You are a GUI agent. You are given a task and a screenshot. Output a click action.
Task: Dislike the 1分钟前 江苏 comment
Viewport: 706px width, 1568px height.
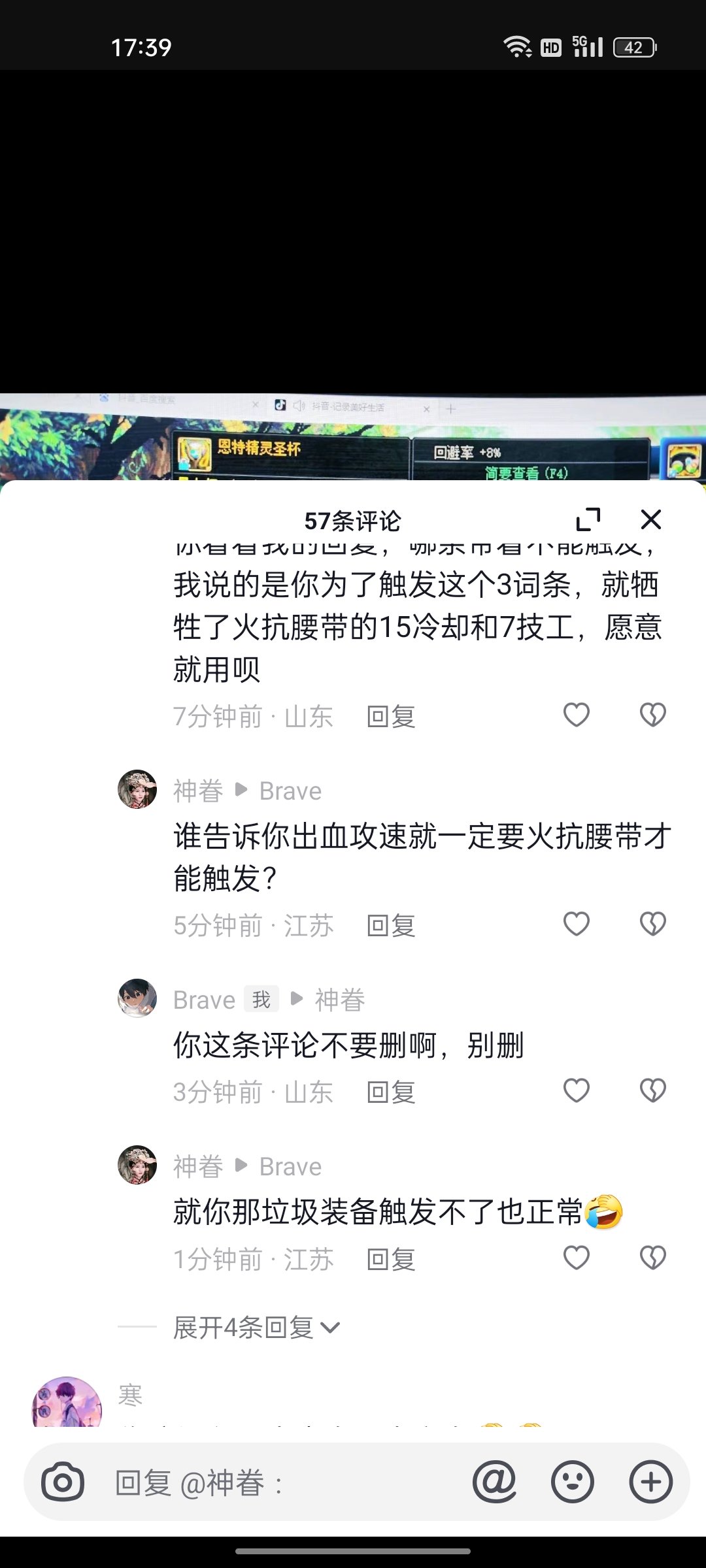[652, 1258]
